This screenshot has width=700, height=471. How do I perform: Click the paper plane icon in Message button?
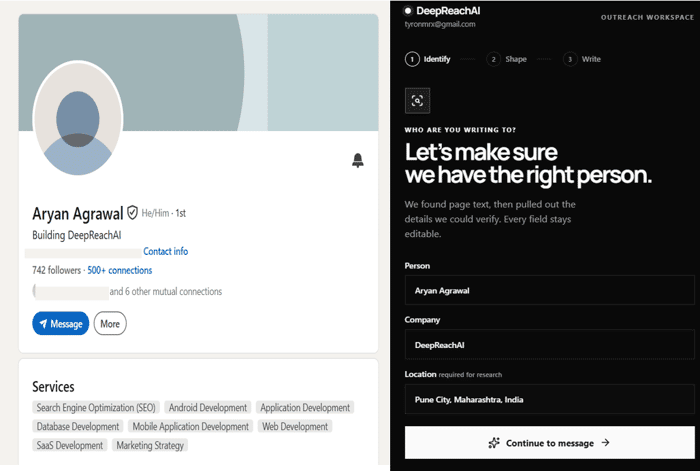coord(43,324)
